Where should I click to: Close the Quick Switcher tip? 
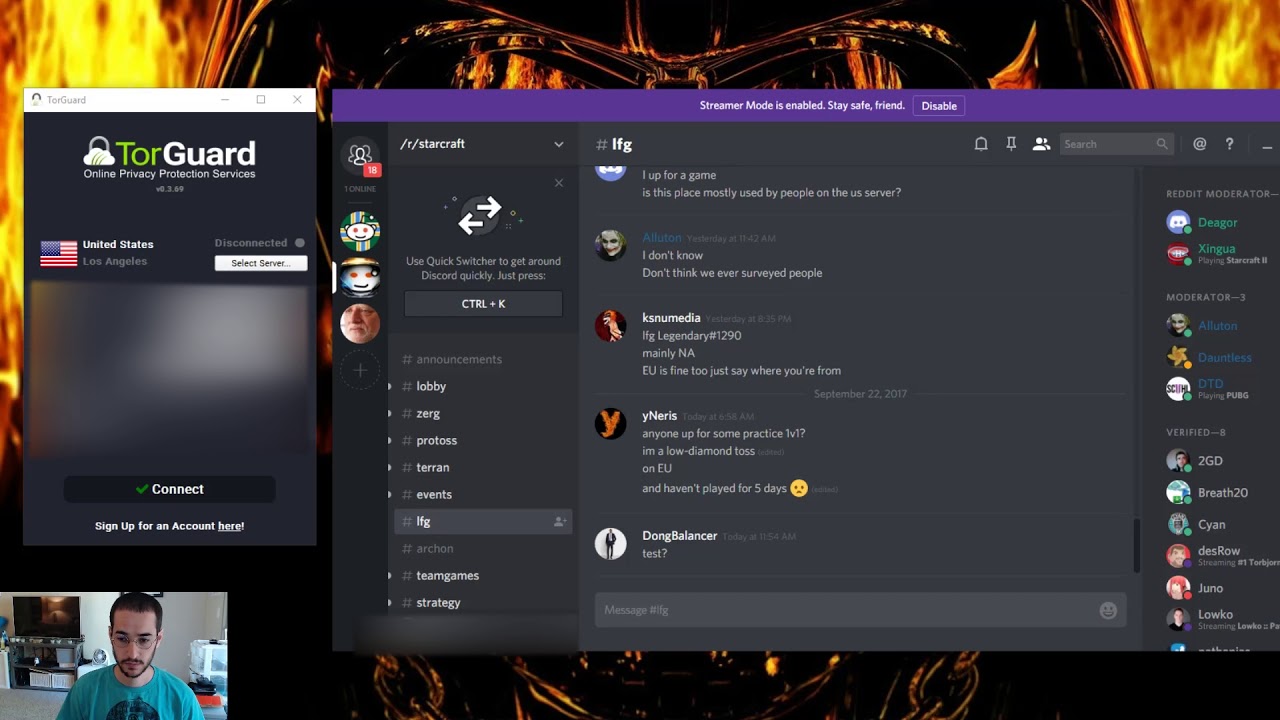559,183
